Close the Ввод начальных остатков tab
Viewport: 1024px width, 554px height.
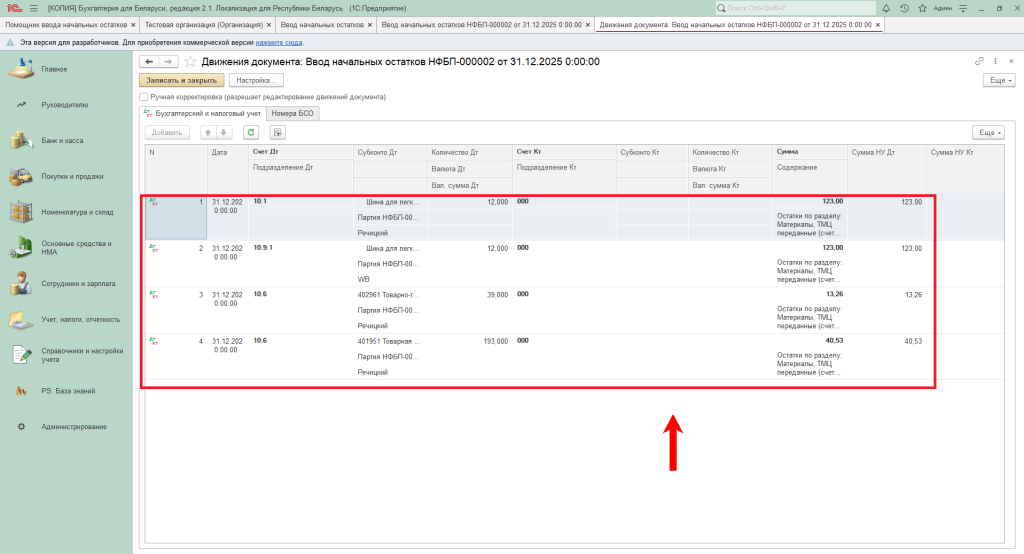[370, 24]
